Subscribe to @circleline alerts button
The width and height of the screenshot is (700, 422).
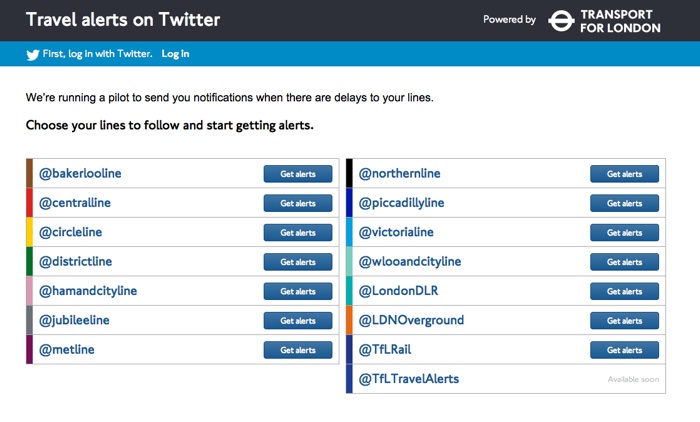tap(297, 233)
